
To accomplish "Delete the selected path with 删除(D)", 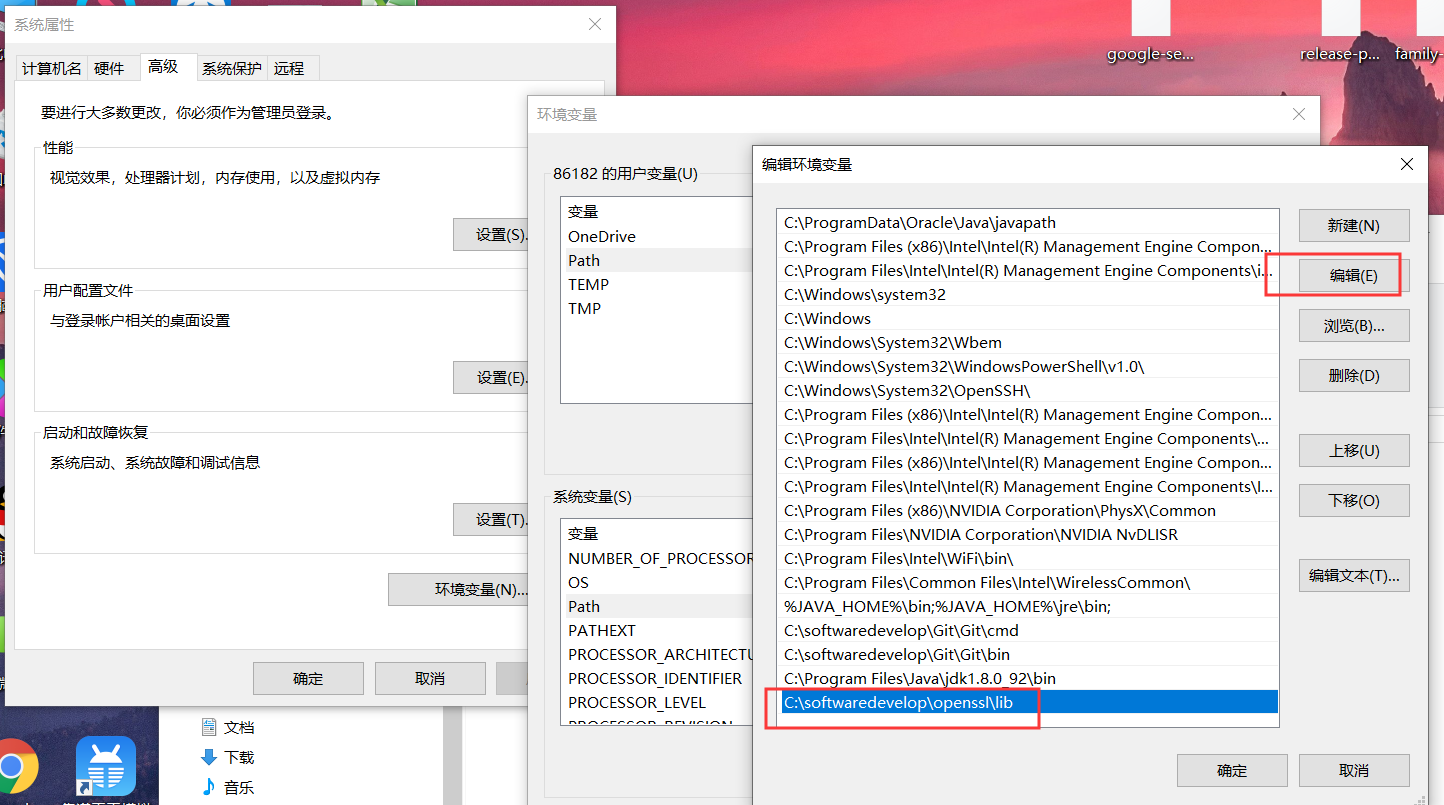I will click(1353, 375).
